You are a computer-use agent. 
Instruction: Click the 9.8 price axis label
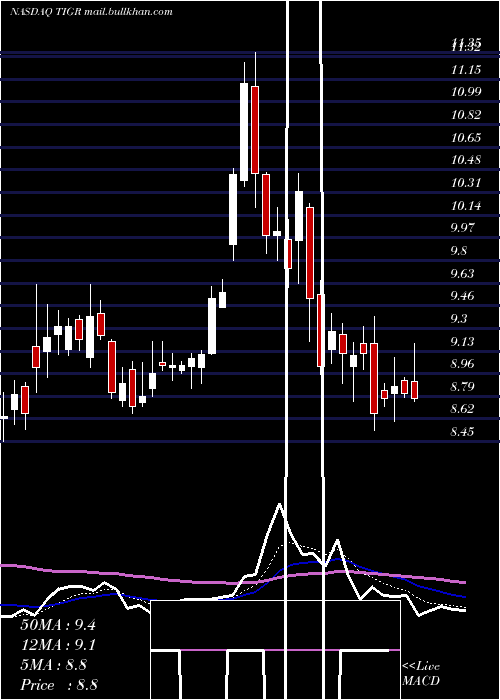459,251
